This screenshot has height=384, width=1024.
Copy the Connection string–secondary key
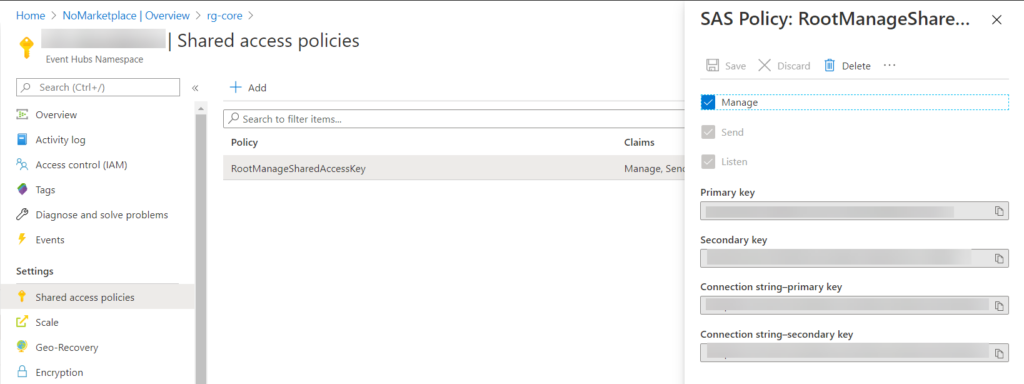pyautogui.click(x=999, y=353)
